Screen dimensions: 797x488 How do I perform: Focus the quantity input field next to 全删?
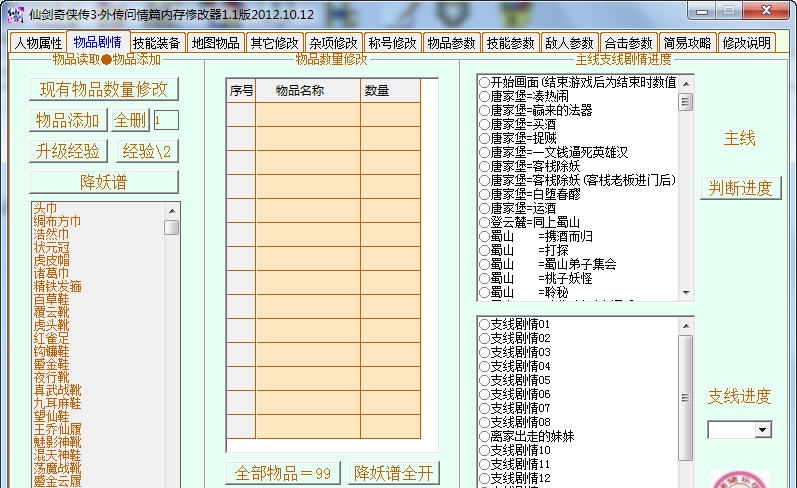[x=166, y=120]
